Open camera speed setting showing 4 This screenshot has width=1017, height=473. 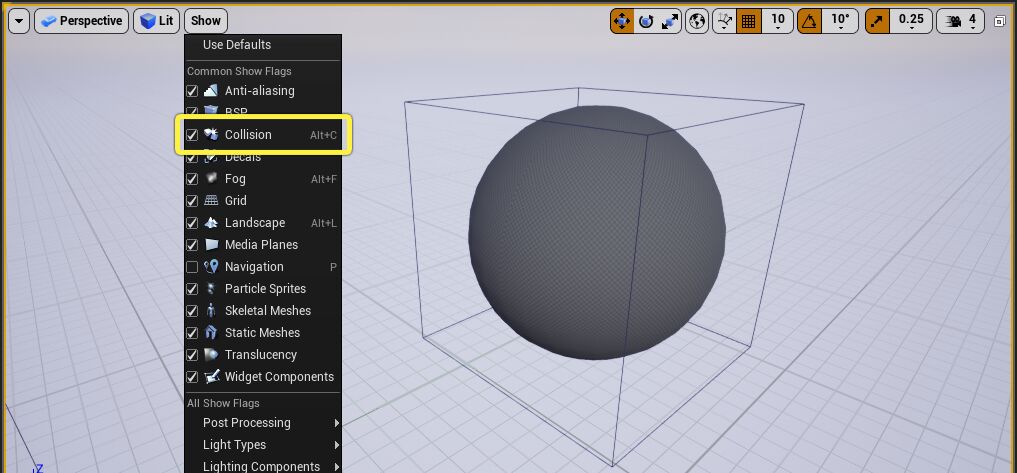point(963,21)
